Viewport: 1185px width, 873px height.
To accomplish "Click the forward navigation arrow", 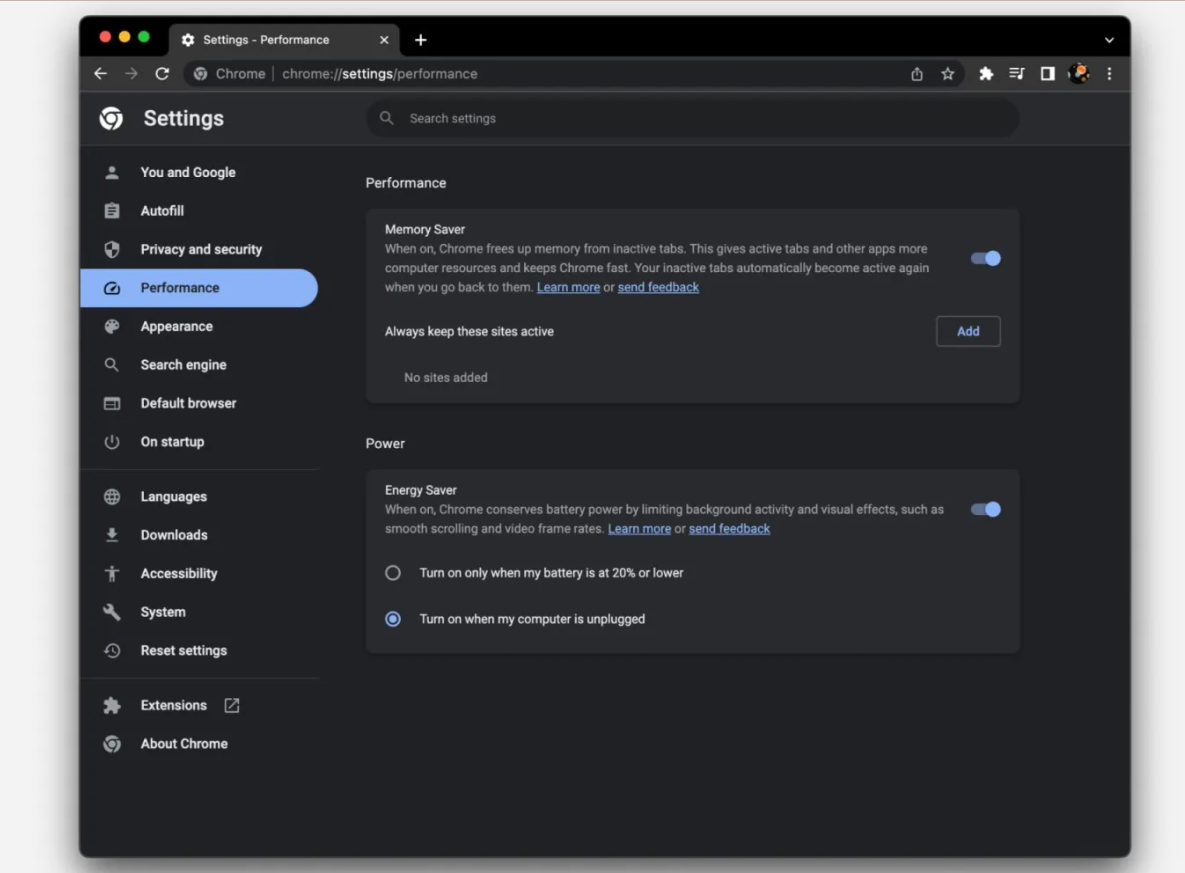I will (131, 74).
